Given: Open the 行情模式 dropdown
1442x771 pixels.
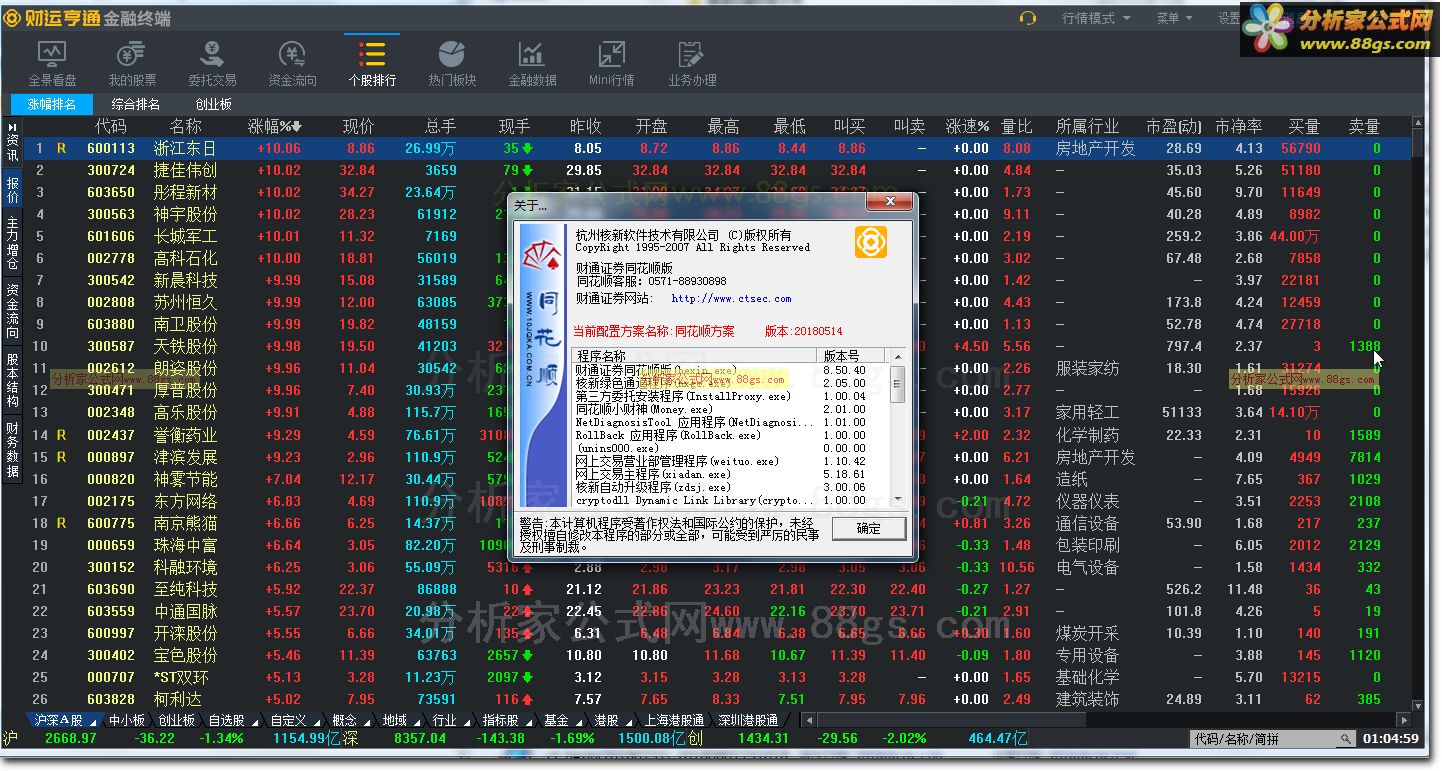Looking at the screenshot, I should point(1096,18).
